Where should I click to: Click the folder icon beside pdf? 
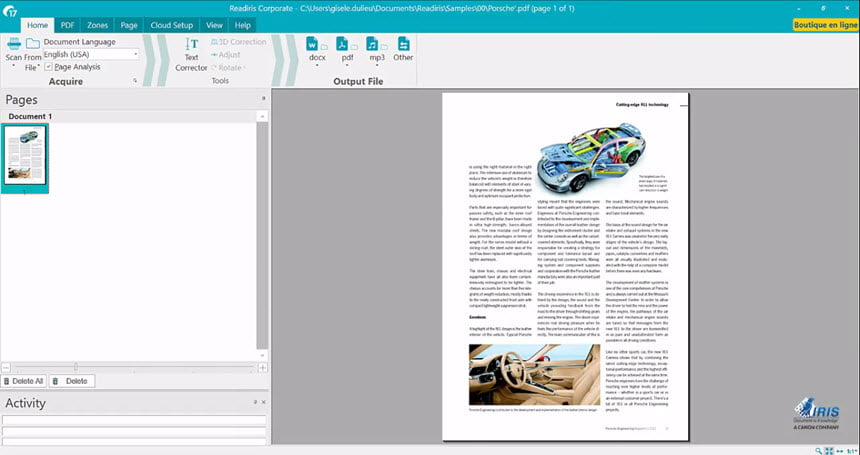pyautogui.click(x=354, y=47)
